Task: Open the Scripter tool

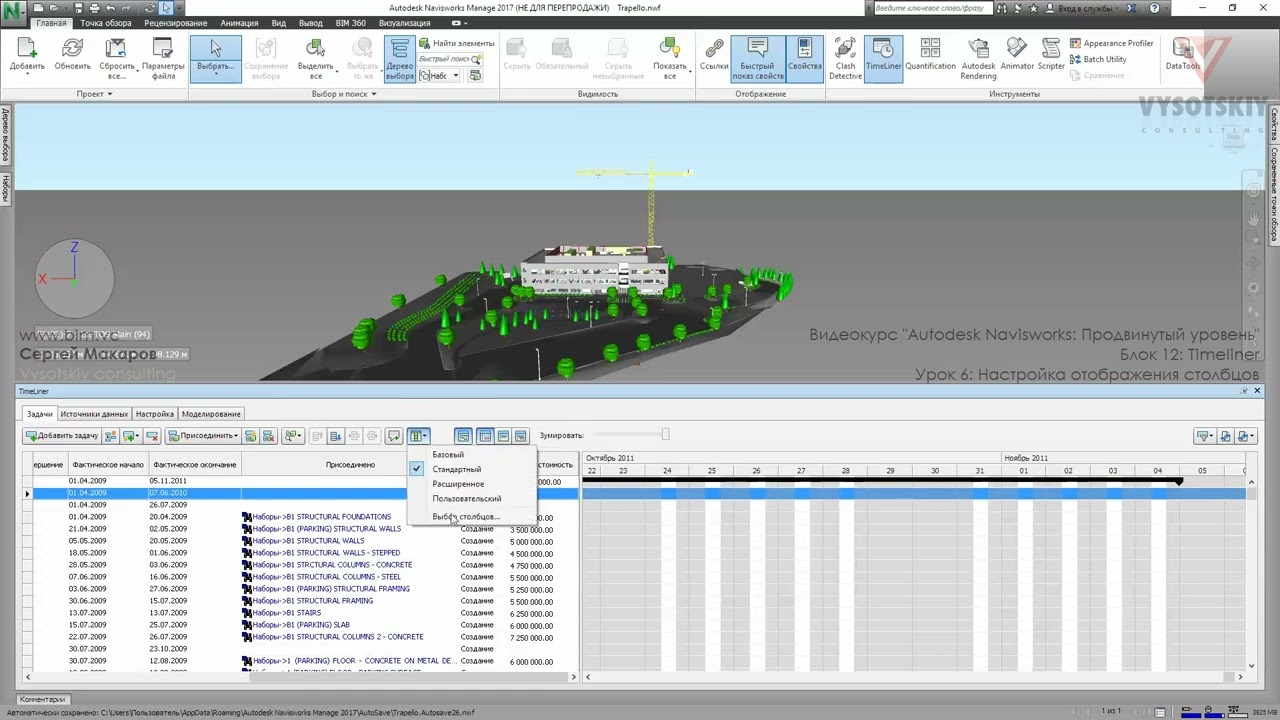Action: point(1051,55)
